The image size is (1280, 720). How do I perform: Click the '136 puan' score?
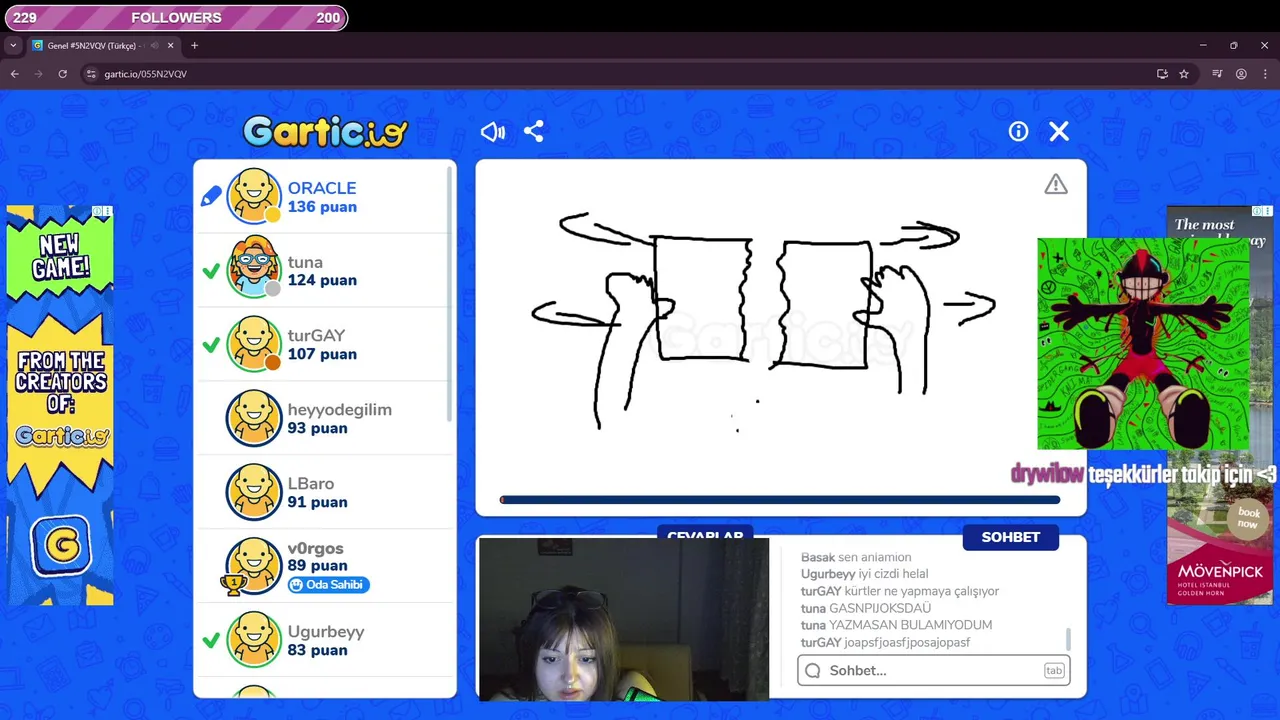322,207
